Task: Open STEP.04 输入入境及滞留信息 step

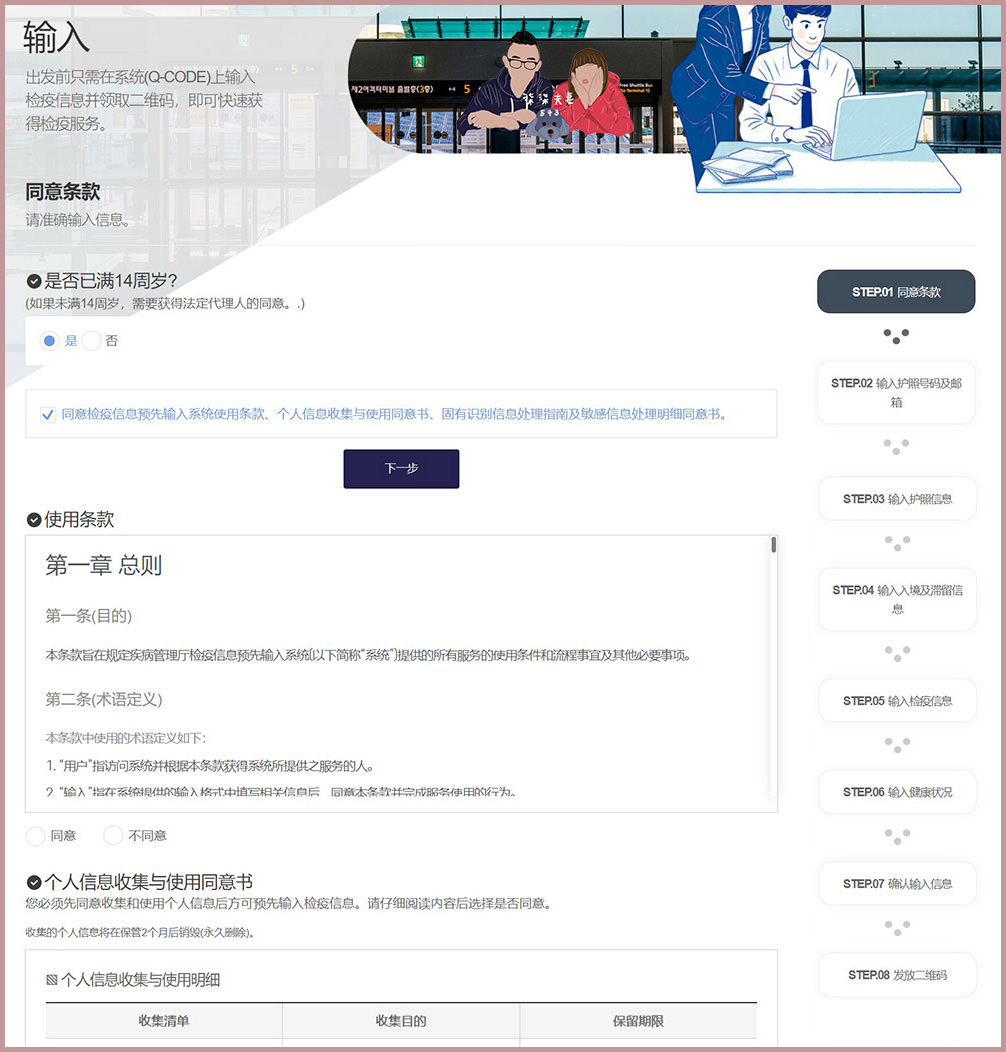Action: pyautogui.click(x=897, y=599)
